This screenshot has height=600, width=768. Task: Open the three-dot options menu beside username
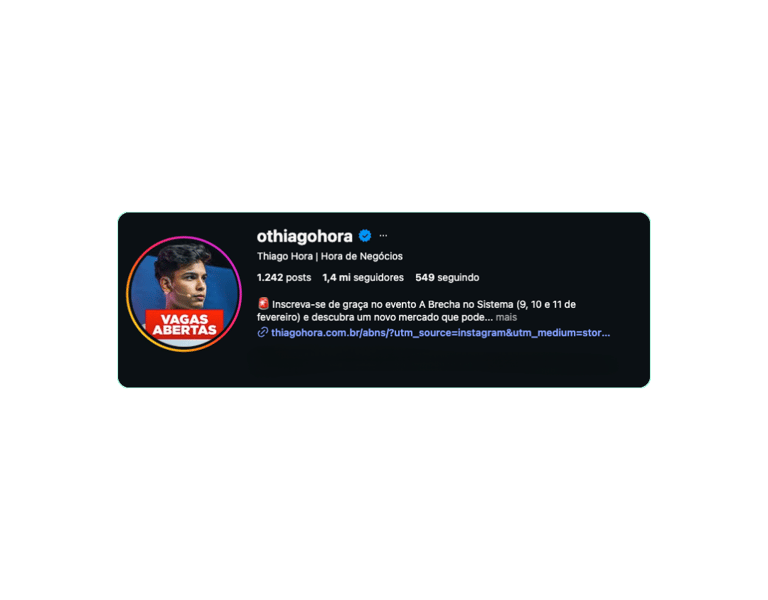383,236
